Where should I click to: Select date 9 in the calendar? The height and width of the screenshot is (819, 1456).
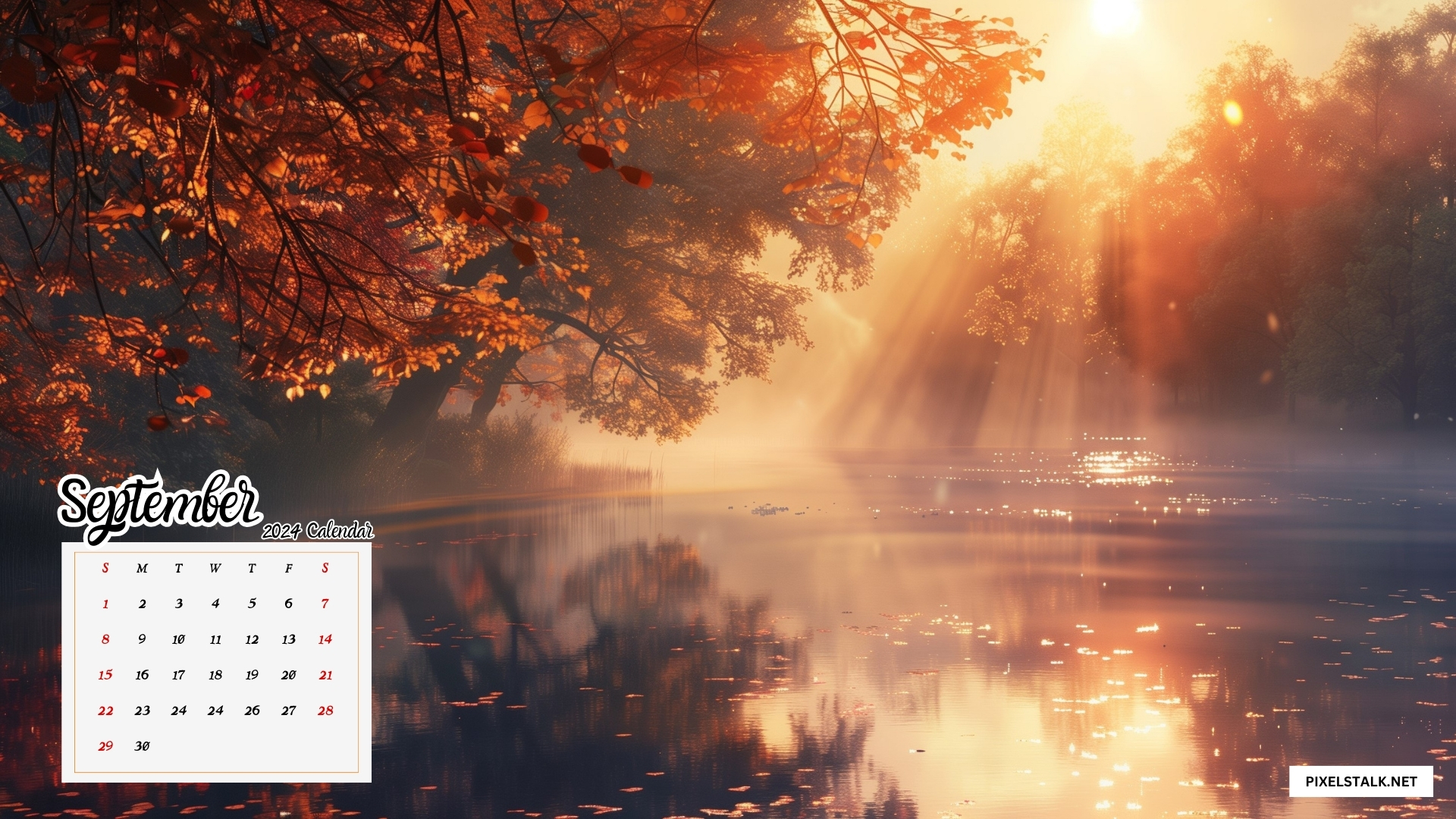[x=142, y=639]
